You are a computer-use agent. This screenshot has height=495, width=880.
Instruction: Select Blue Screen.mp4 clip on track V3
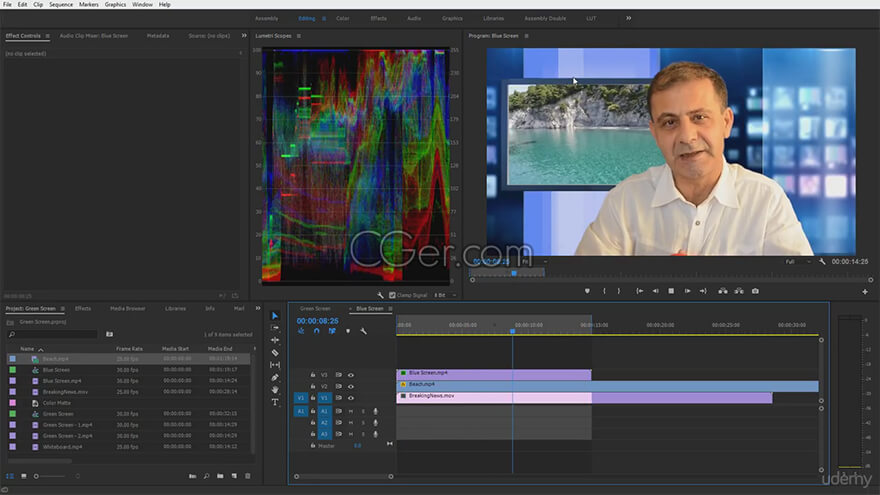(494, 374)
